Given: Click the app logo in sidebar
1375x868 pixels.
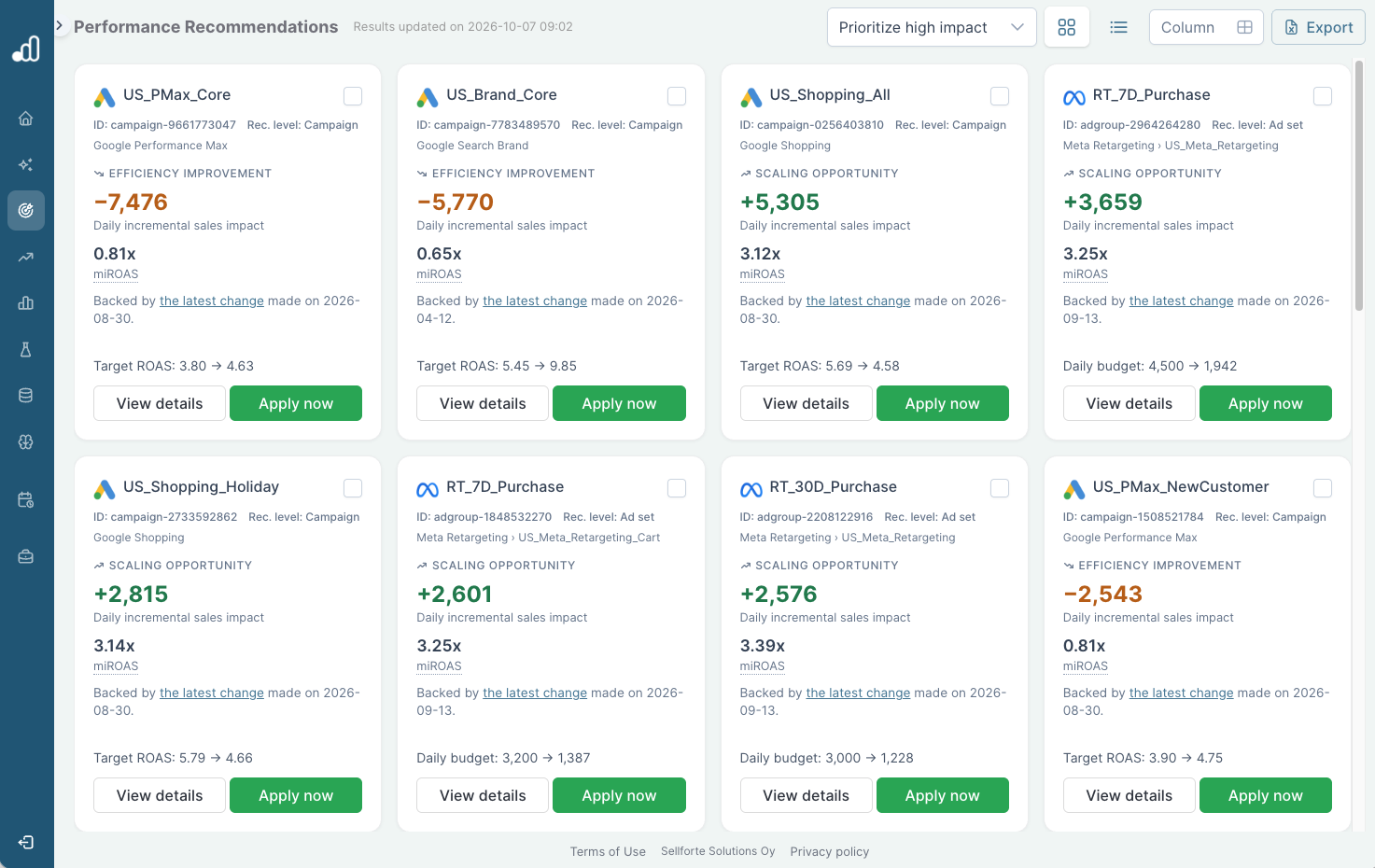Looking at the screenshot, I should [x=26, y=49].
